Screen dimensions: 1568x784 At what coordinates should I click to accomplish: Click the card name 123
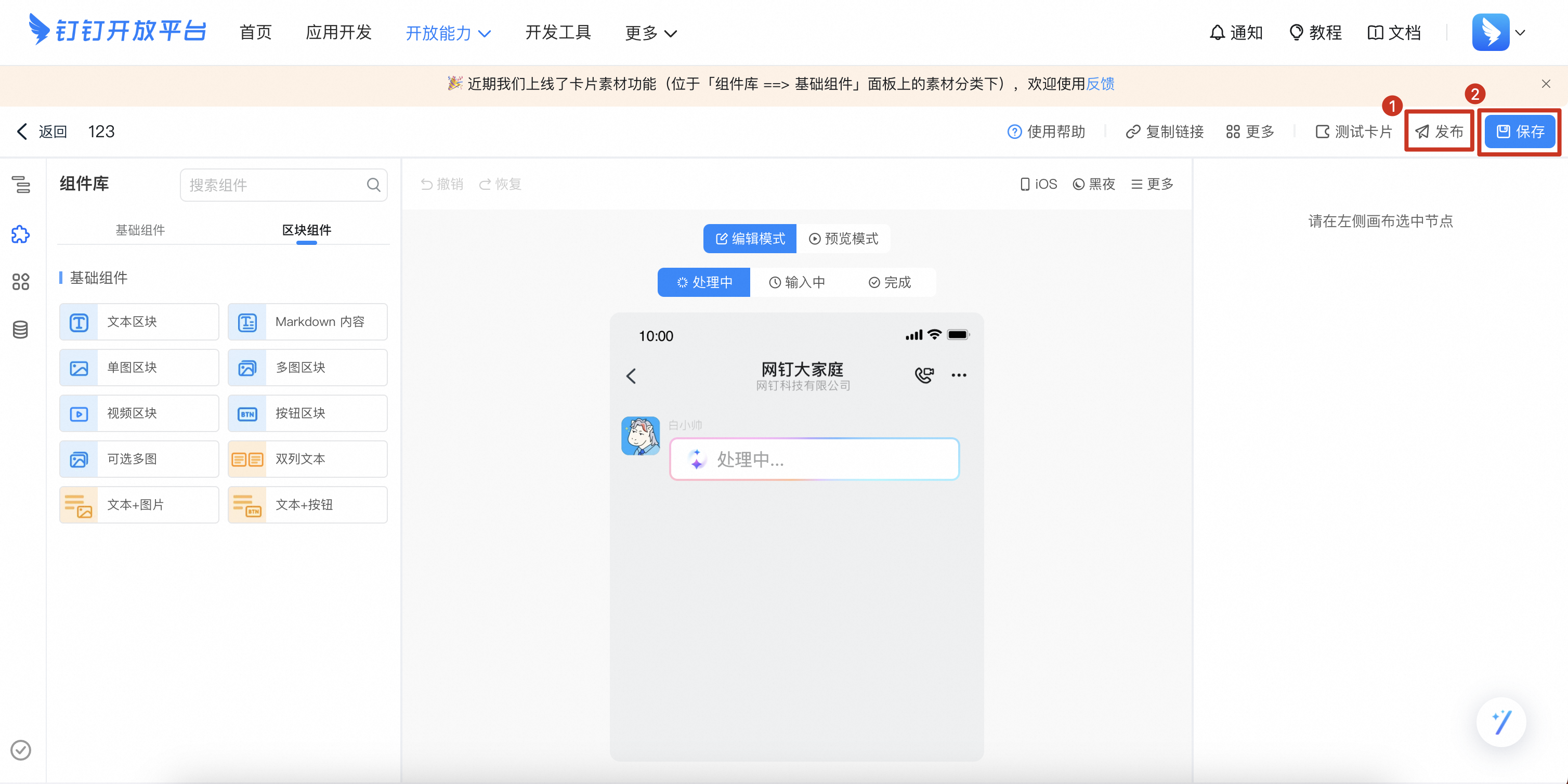click(101, 132)
